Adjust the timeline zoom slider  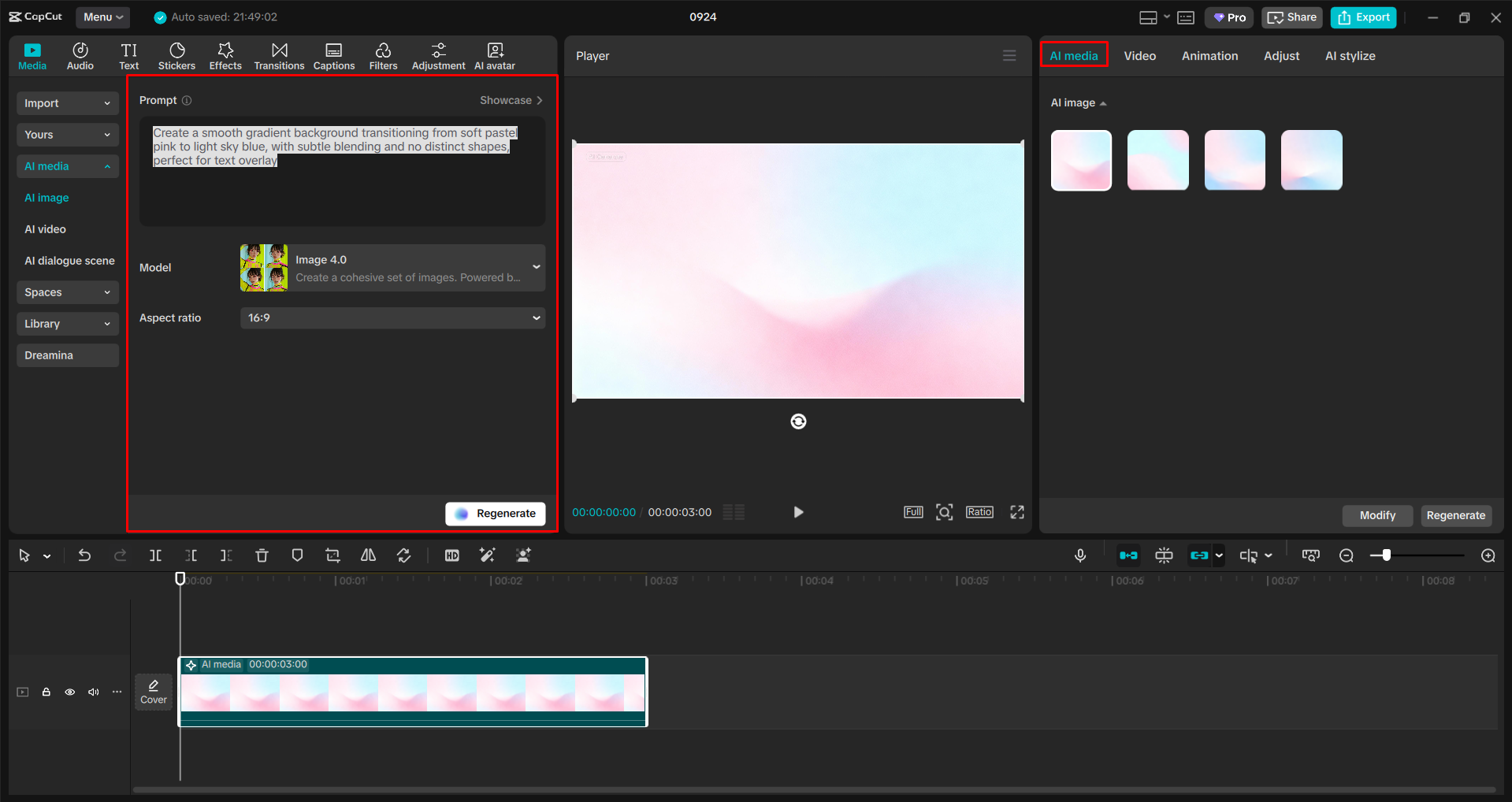coord(1386,555)
